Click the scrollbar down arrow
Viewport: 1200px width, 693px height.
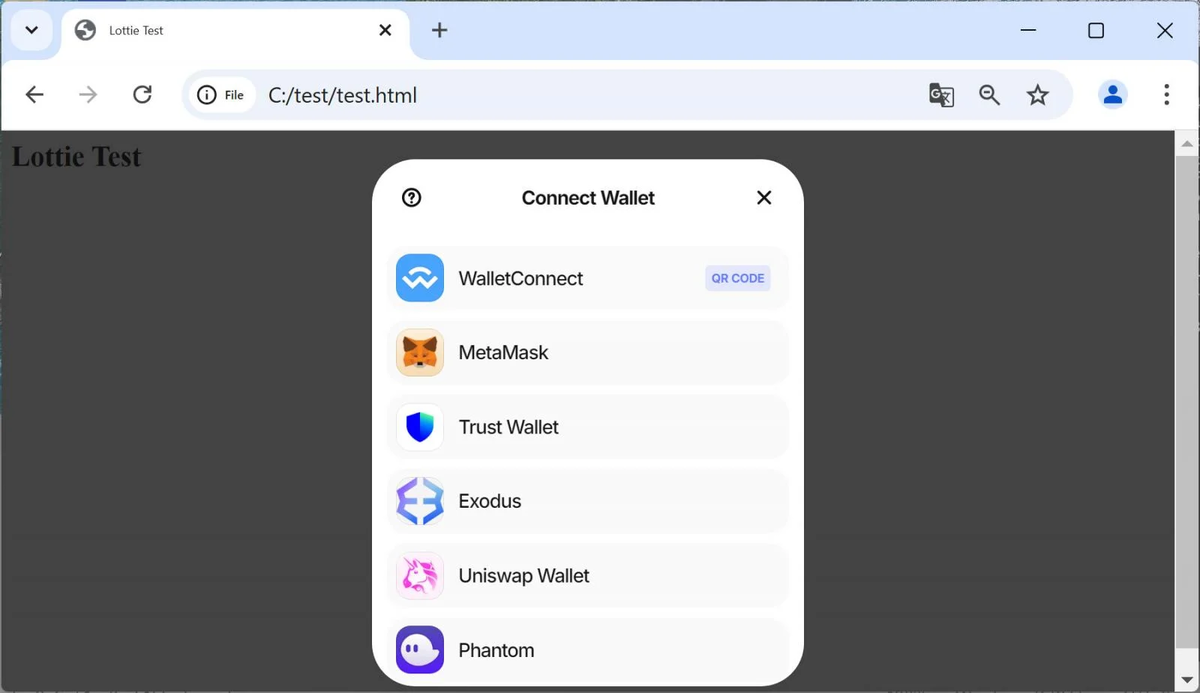1187,681
